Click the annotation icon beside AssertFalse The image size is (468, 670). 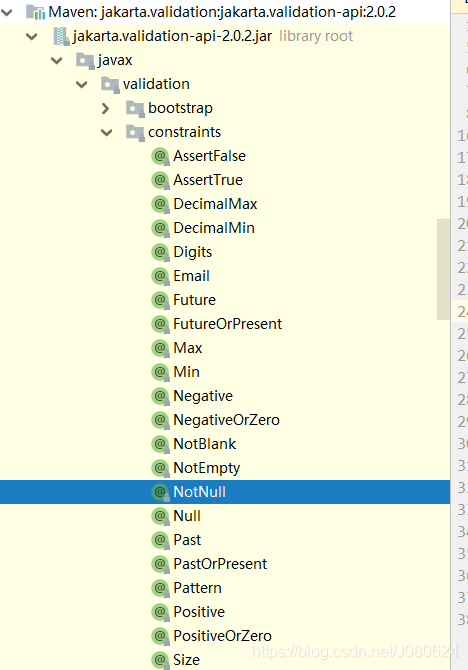pos(160,156)
